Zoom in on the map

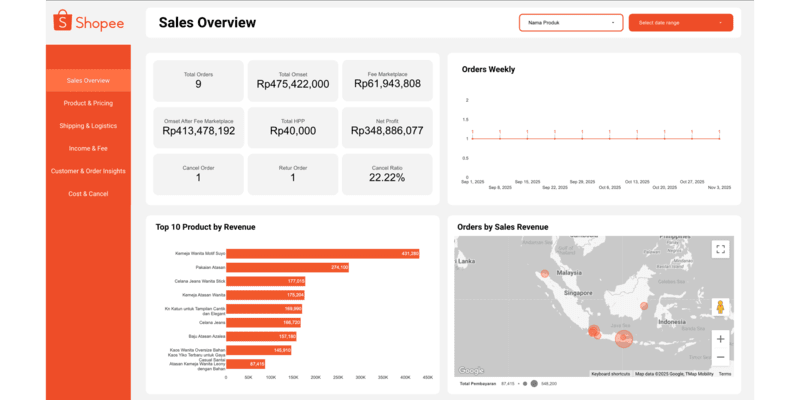720,339
